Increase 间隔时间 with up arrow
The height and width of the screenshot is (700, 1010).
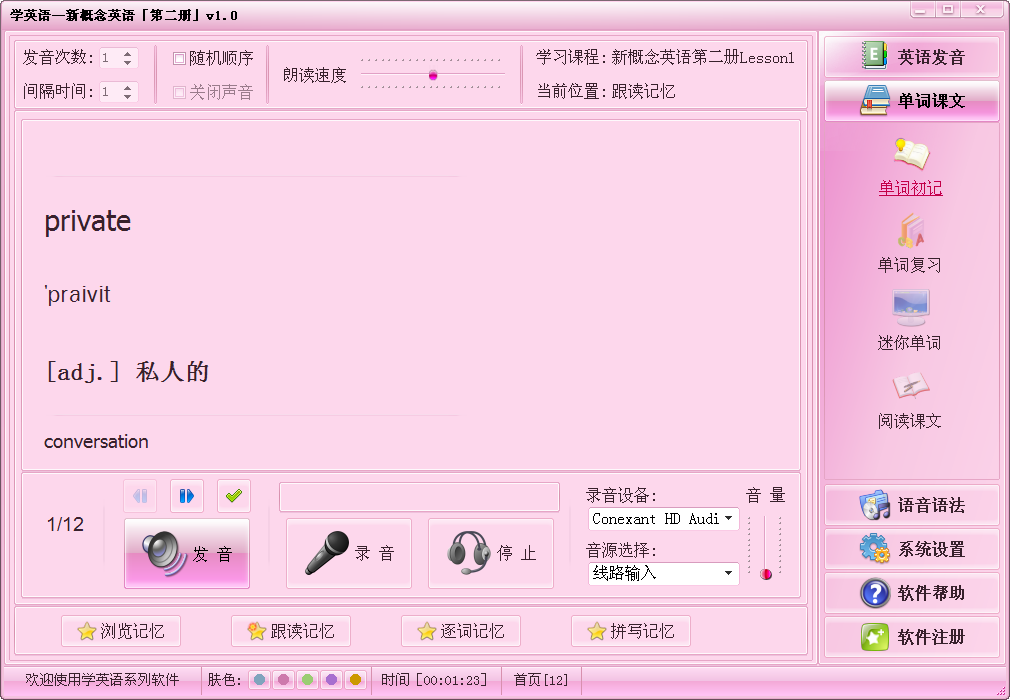(128, 88)
